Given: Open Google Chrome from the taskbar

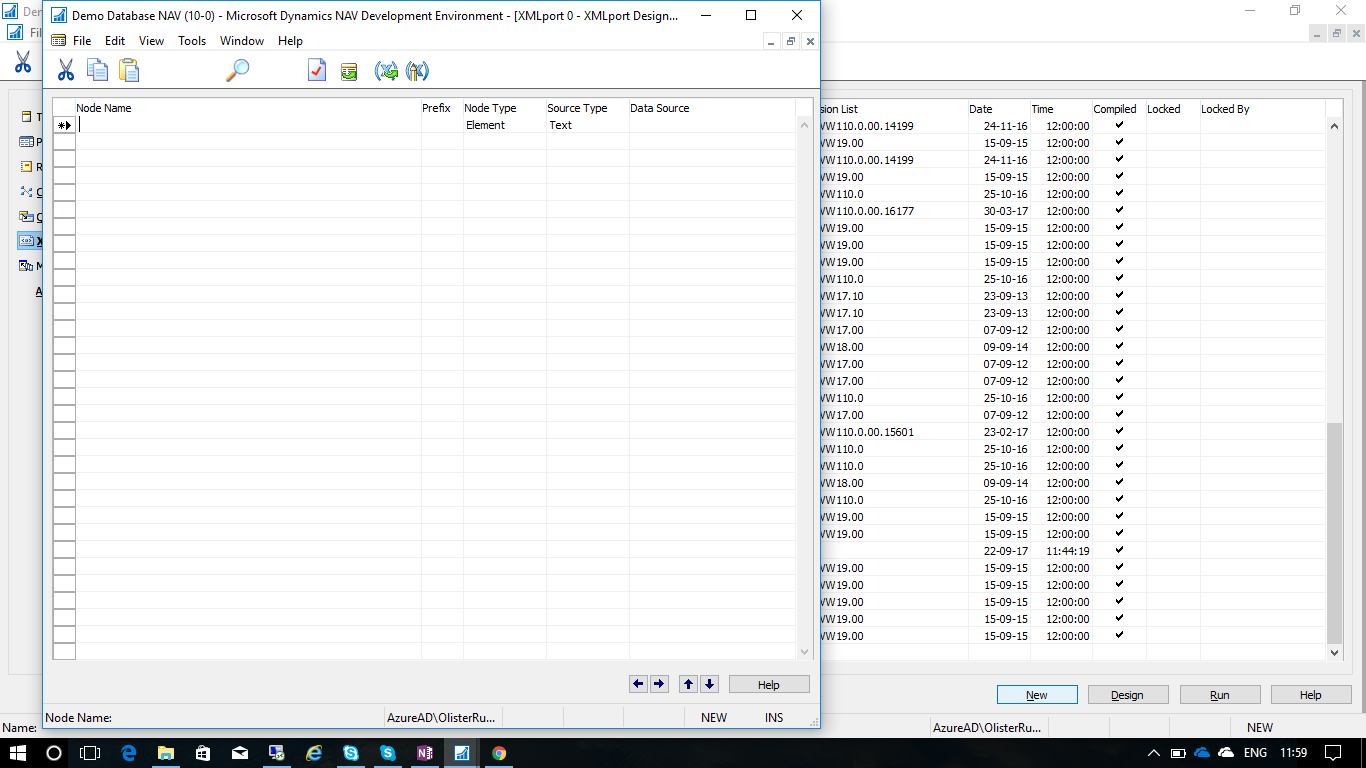Looking at the screenshot, I should click(x=499, y=753).
